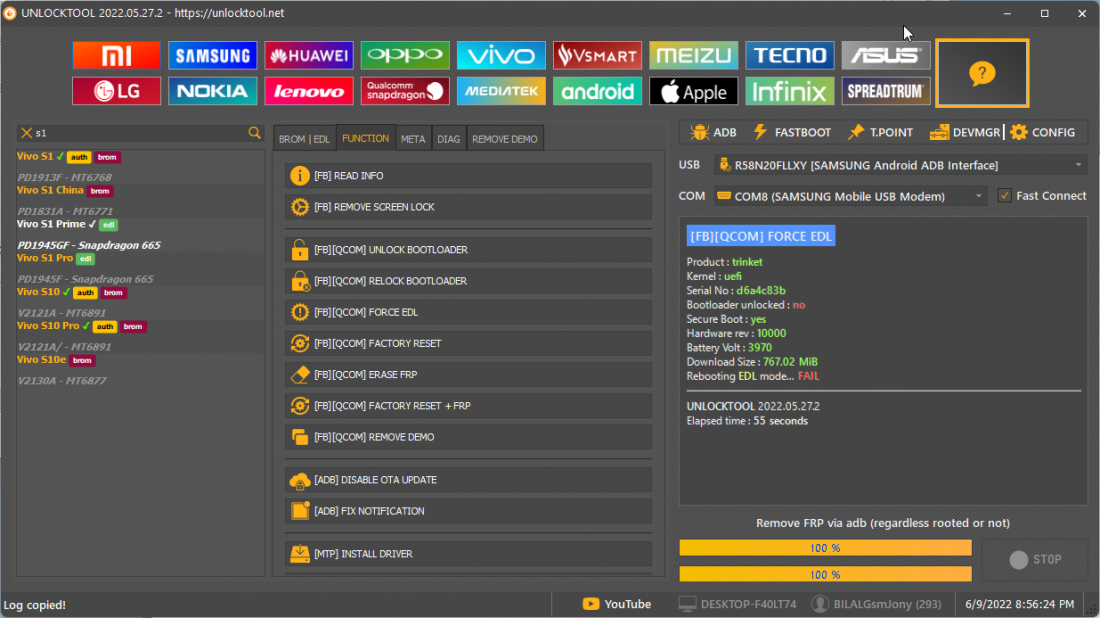Run [ADB] FIX NOTIFICATION
Screen dimensions: 1100x618
coord(468,511)
